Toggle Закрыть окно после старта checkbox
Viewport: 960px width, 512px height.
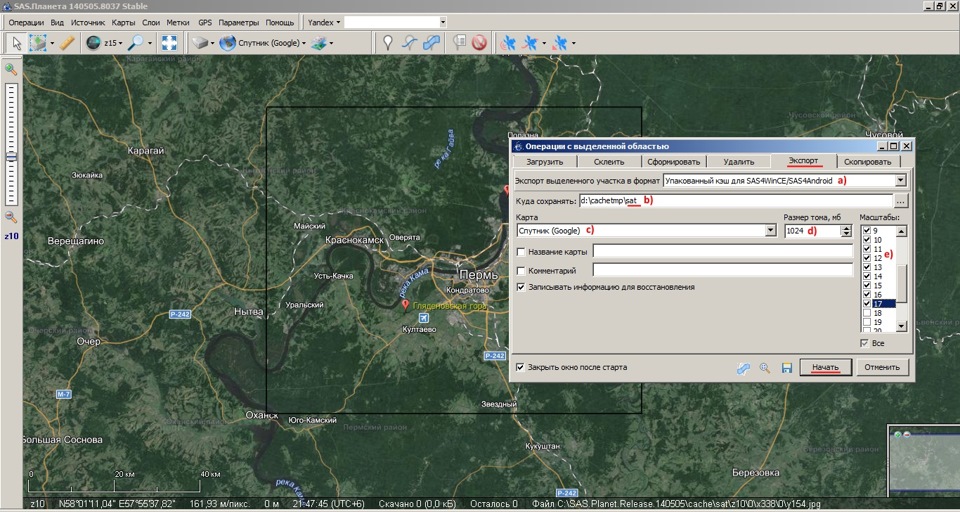(520, 367)
